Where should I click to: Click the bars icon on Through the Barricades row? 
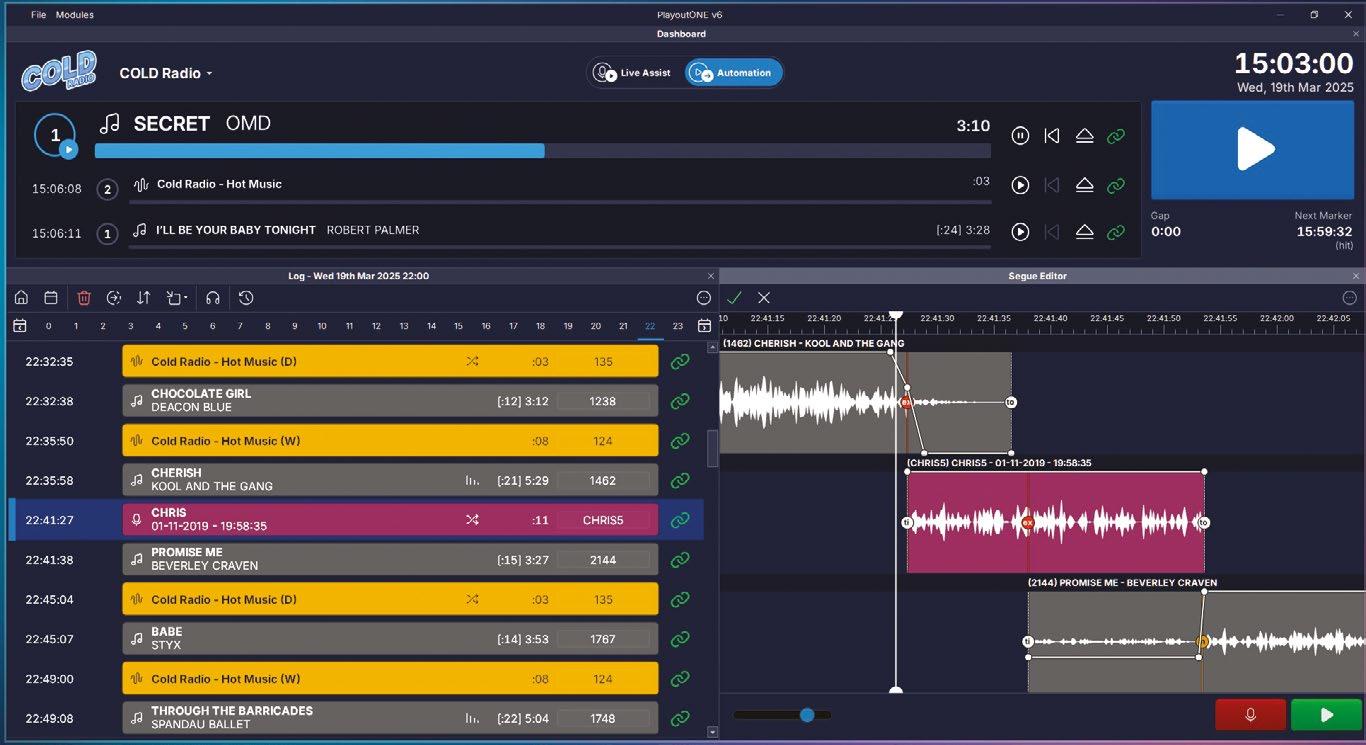point(472,718)
